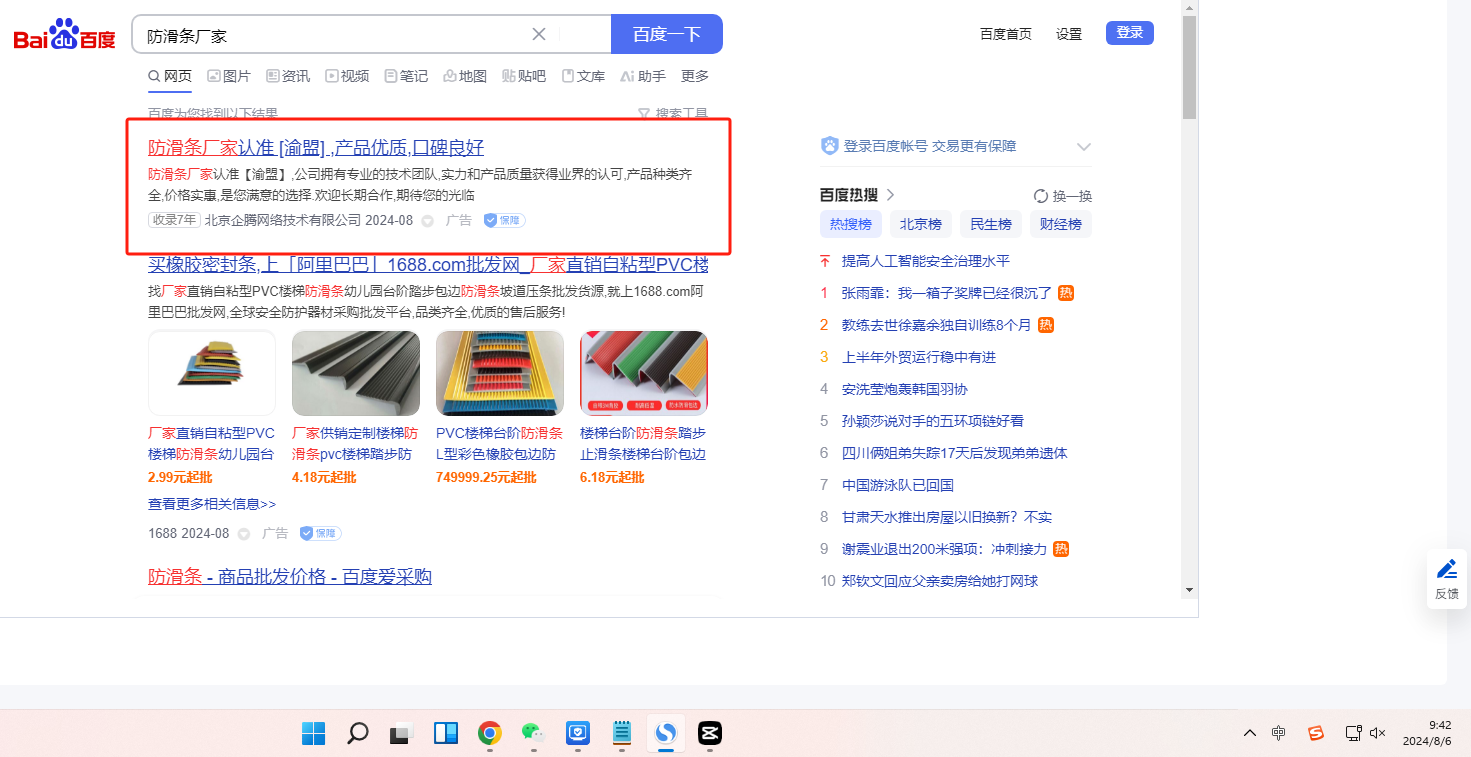Viewport: 1471px width, 757px height.
Task: Open the yellow-edged red and blue strip thumbnail
Action: [x=500, y=373]
